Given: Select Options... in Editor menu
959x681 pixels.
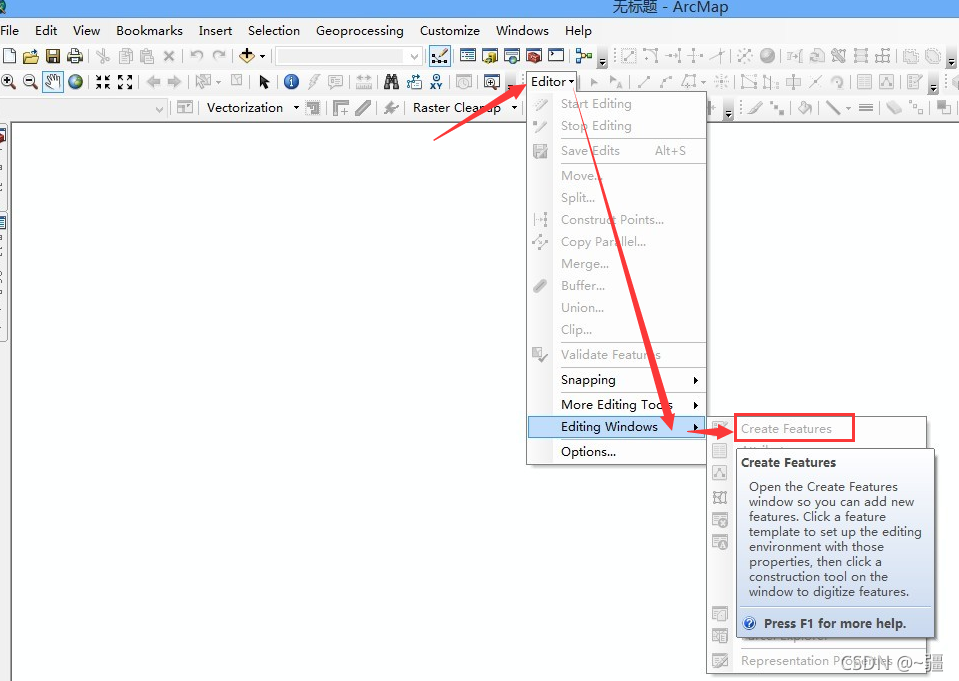Looking at the screenshot, I should [616, 452].
